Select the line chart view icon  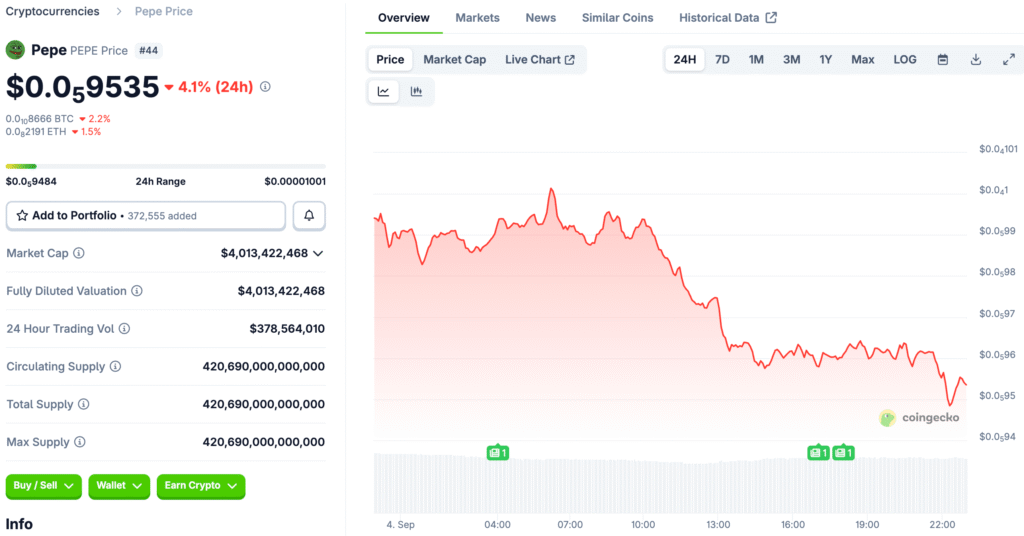(383, 91)
